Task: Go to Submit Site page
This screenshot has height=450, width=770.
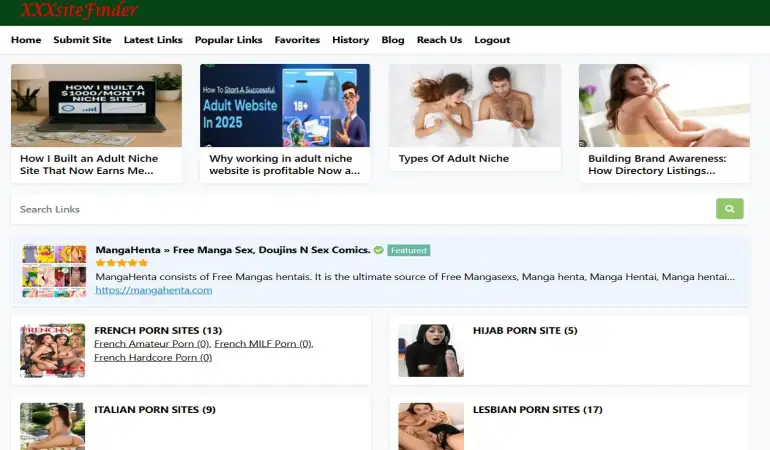Action: [82, 40]
